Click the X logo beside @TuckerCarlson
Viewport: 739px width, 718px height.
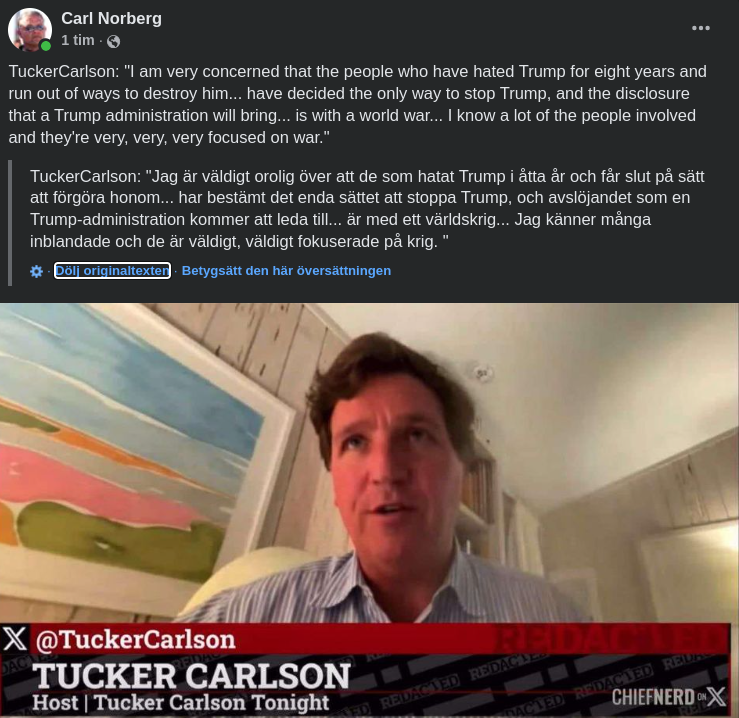click(15, 639)
